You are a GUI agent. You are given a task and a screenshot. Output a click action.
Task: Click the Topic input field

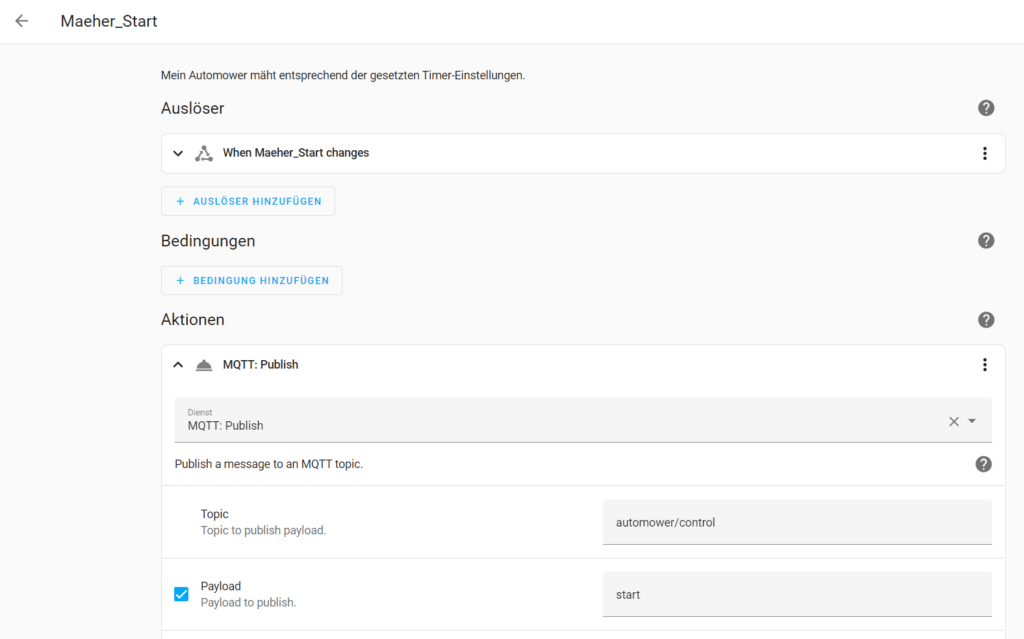(796, 522)
